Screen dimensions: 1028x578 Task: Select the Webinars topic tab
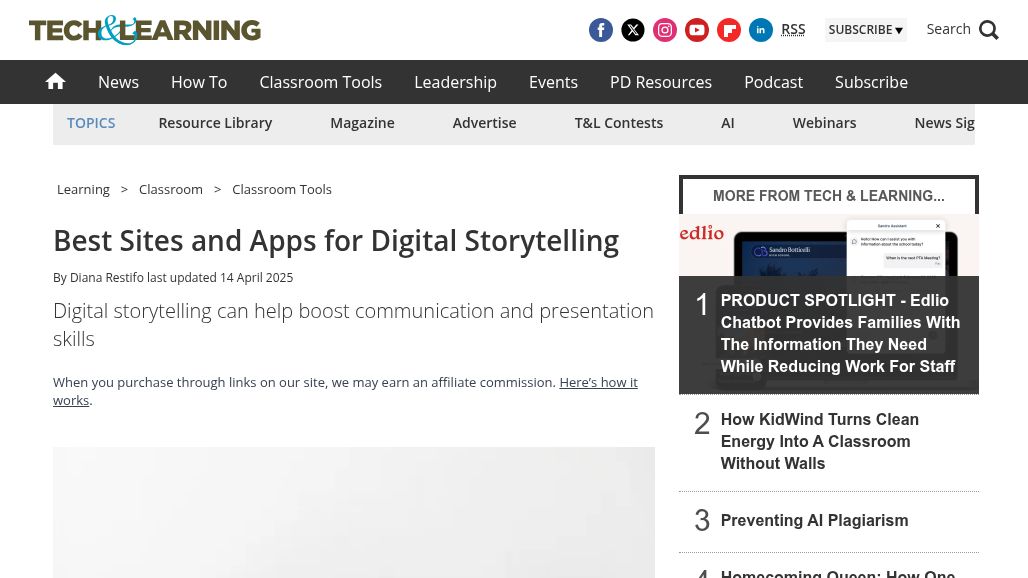point(824,123)
